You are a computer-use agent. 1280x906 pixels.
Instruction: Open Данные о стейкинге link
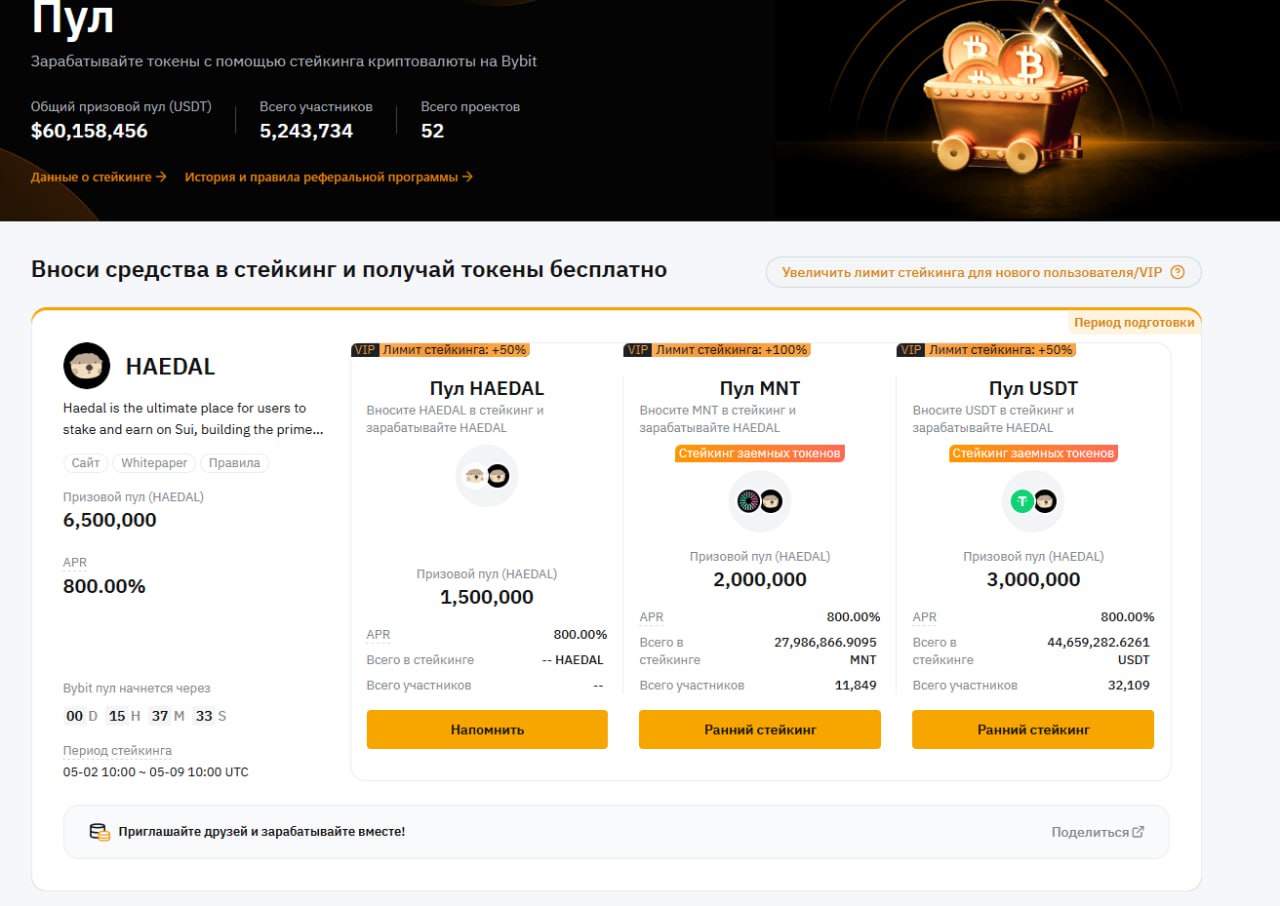coord(98,177)
